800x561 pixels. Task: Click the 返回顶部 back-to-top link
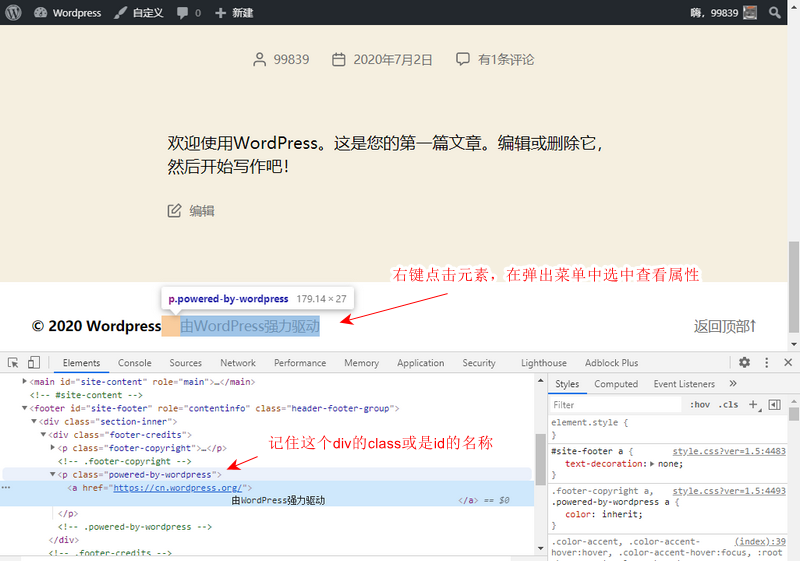[x=724, y=326]
